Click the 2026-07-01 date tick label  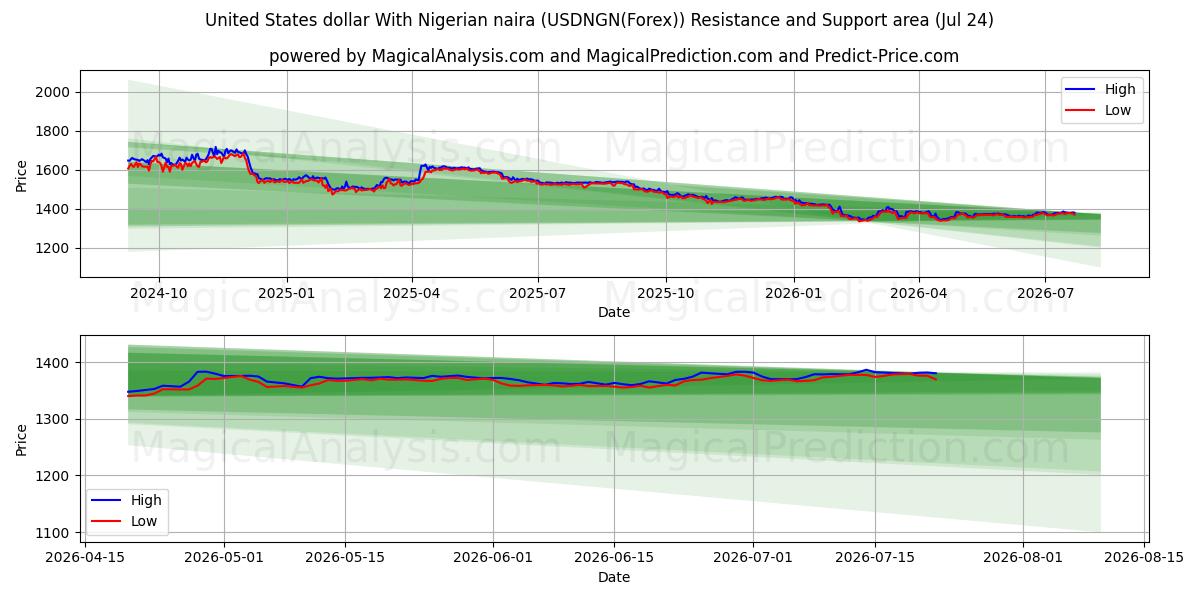coord(752,558)
